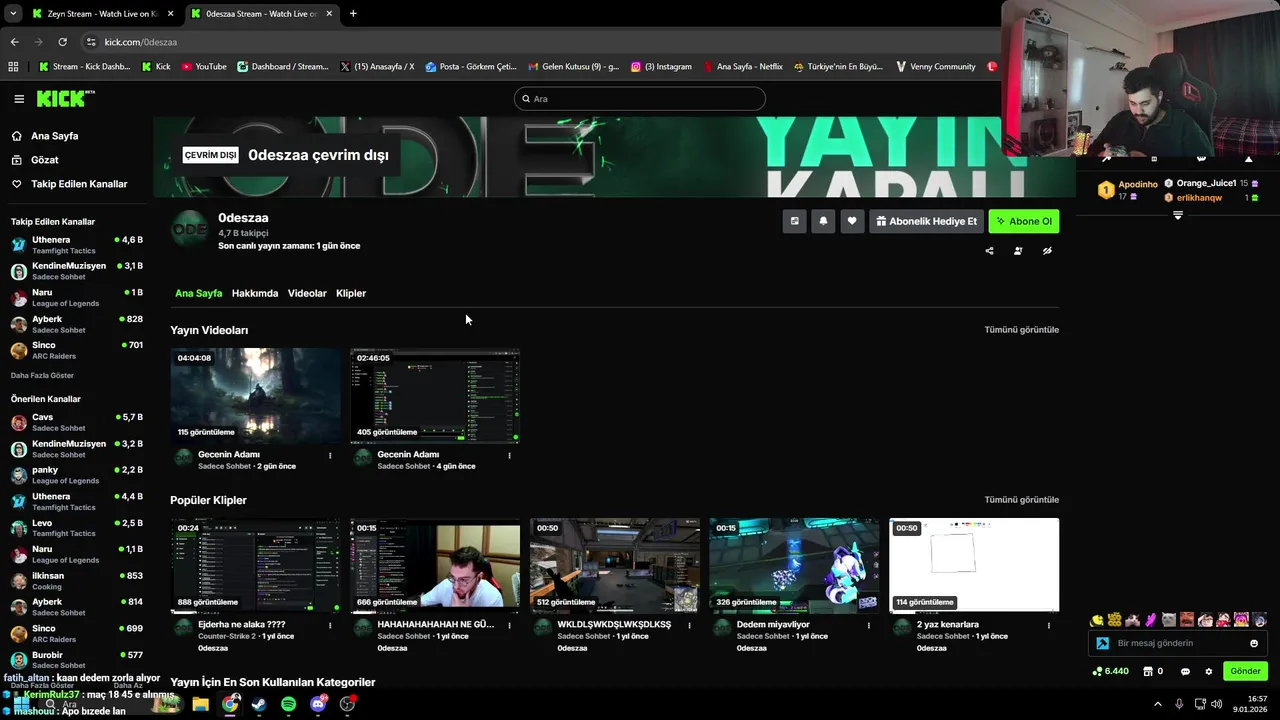The height and width of the screenshot is (720, 1280).
Task: Open options menu for HAHAHAHAHAHAH clip
Action: pos(509,625)
